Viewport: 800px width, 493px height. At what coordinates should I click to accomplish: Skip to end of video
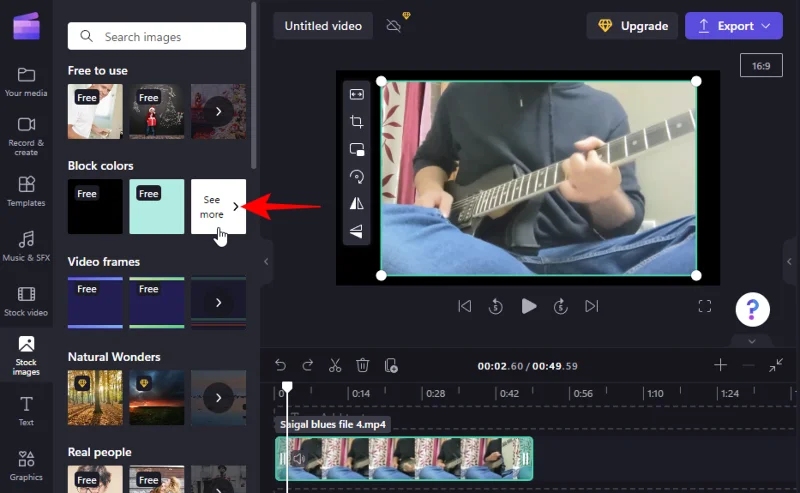pos(591,306)
